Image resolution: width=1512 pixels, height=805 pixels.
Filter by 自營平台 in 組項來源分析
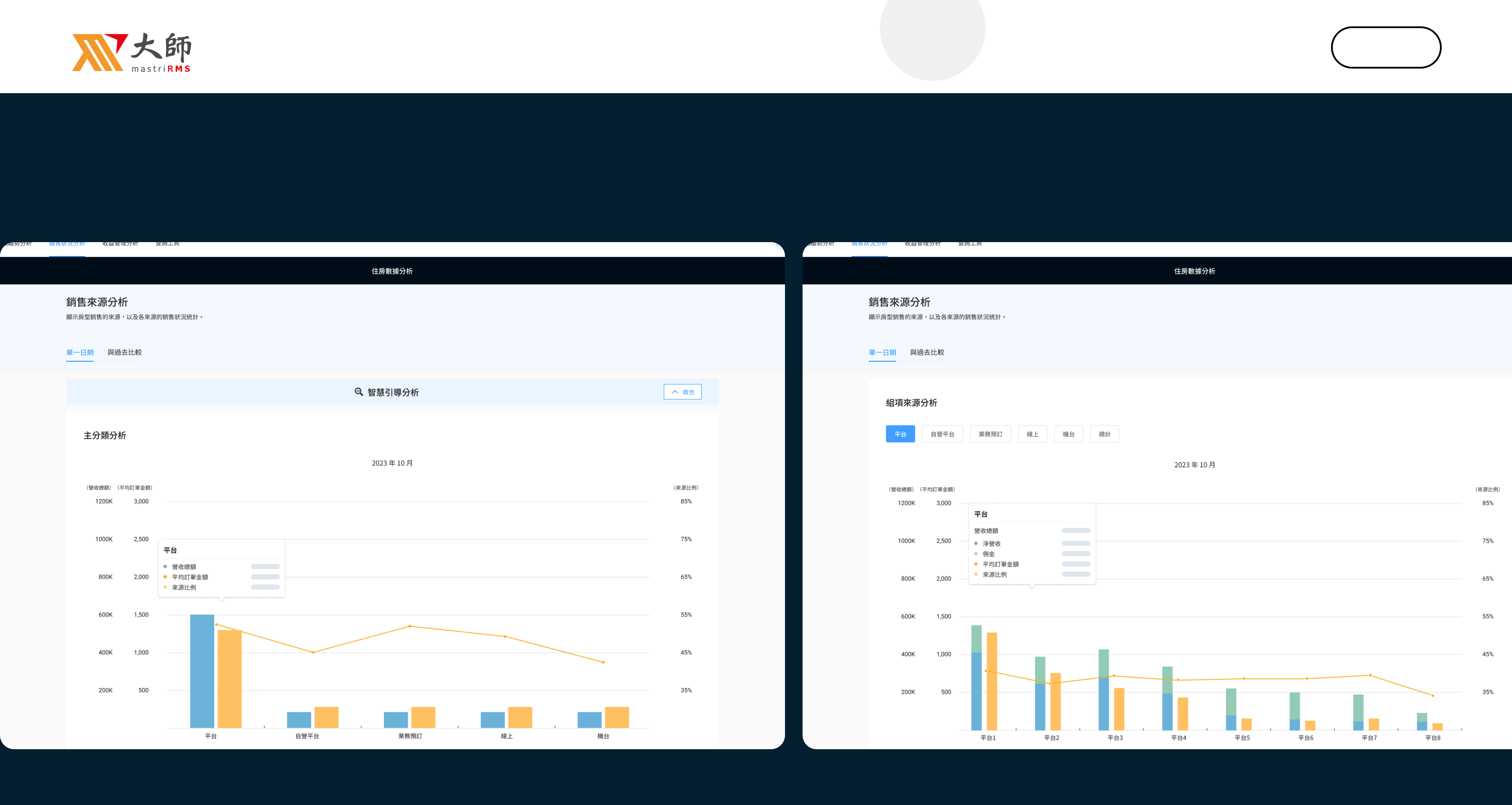pos(943,434)
